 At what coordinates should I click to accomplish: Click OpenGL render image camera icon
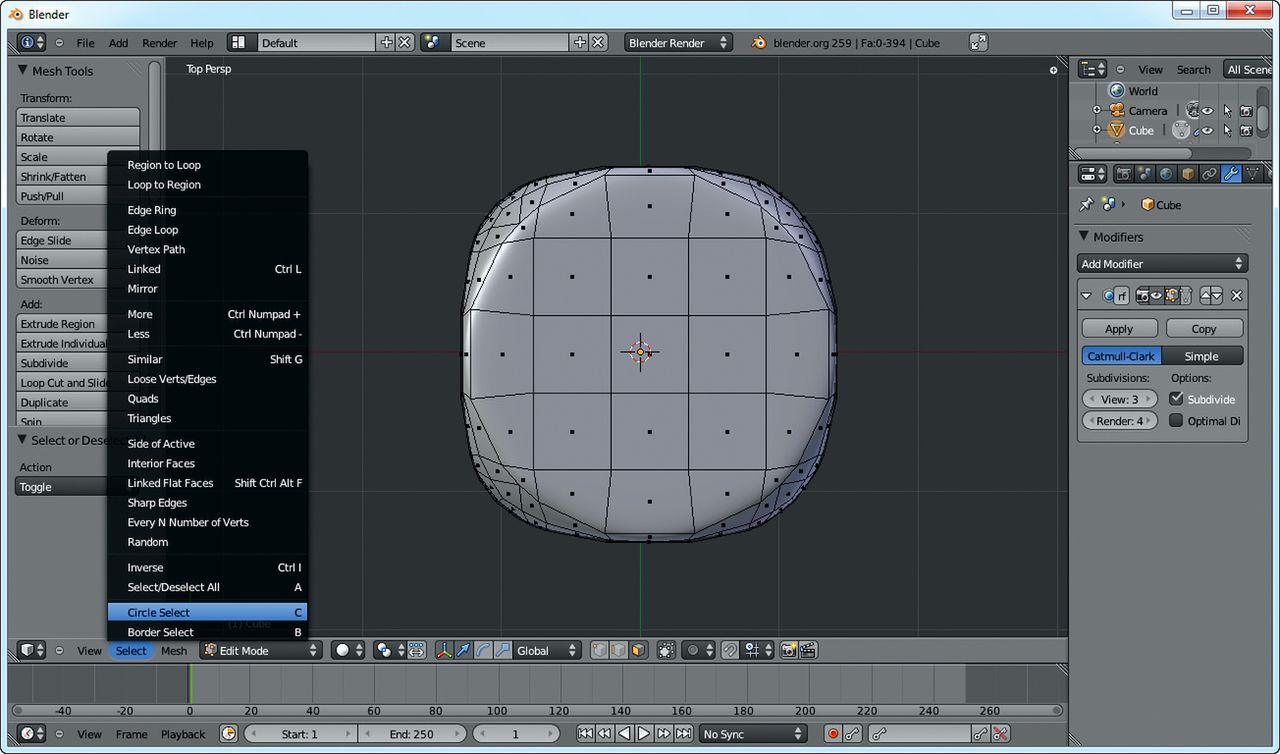(788, 650)
